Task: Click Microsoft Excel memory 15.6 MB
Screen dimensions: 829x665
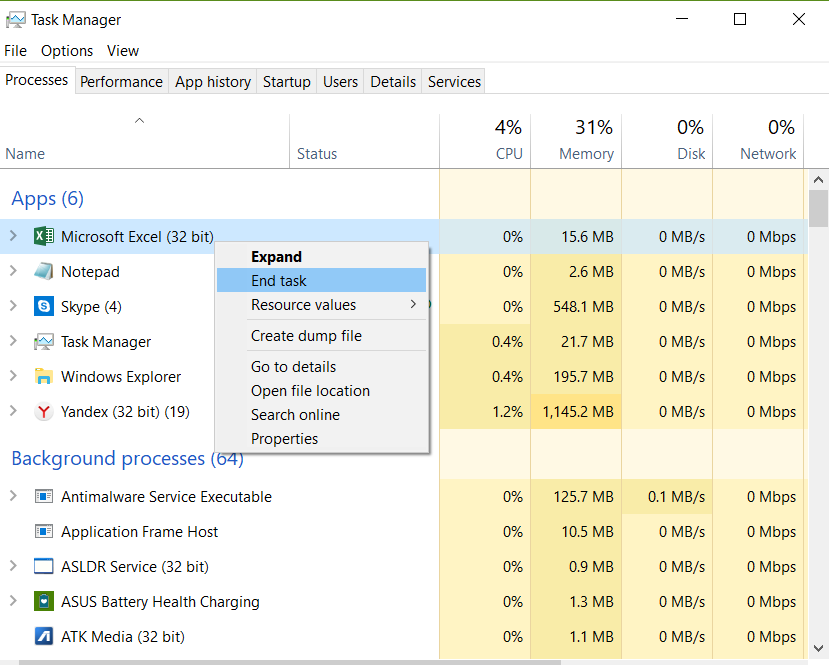Action: pos(587,236)
